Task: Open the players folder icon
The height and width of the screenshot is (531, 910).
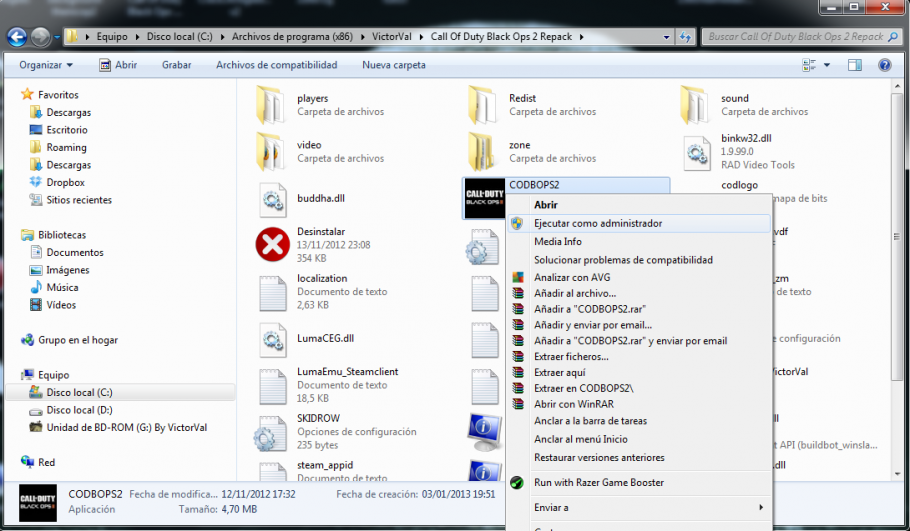Action: tap(272, 105)
